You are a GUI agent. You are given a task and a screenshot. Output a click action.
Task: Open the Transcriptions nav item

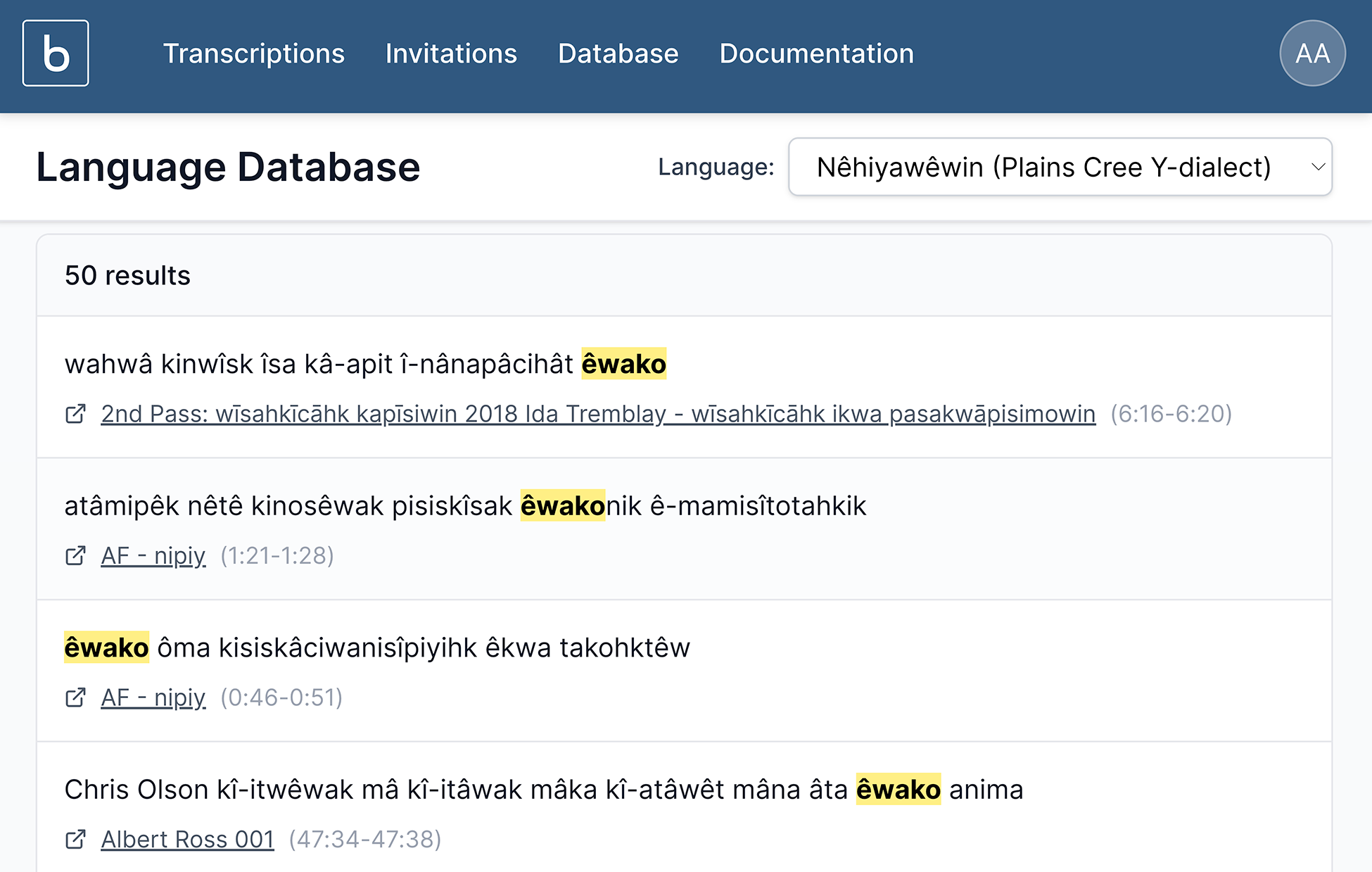pyautogui.click(x=253, y=53)
